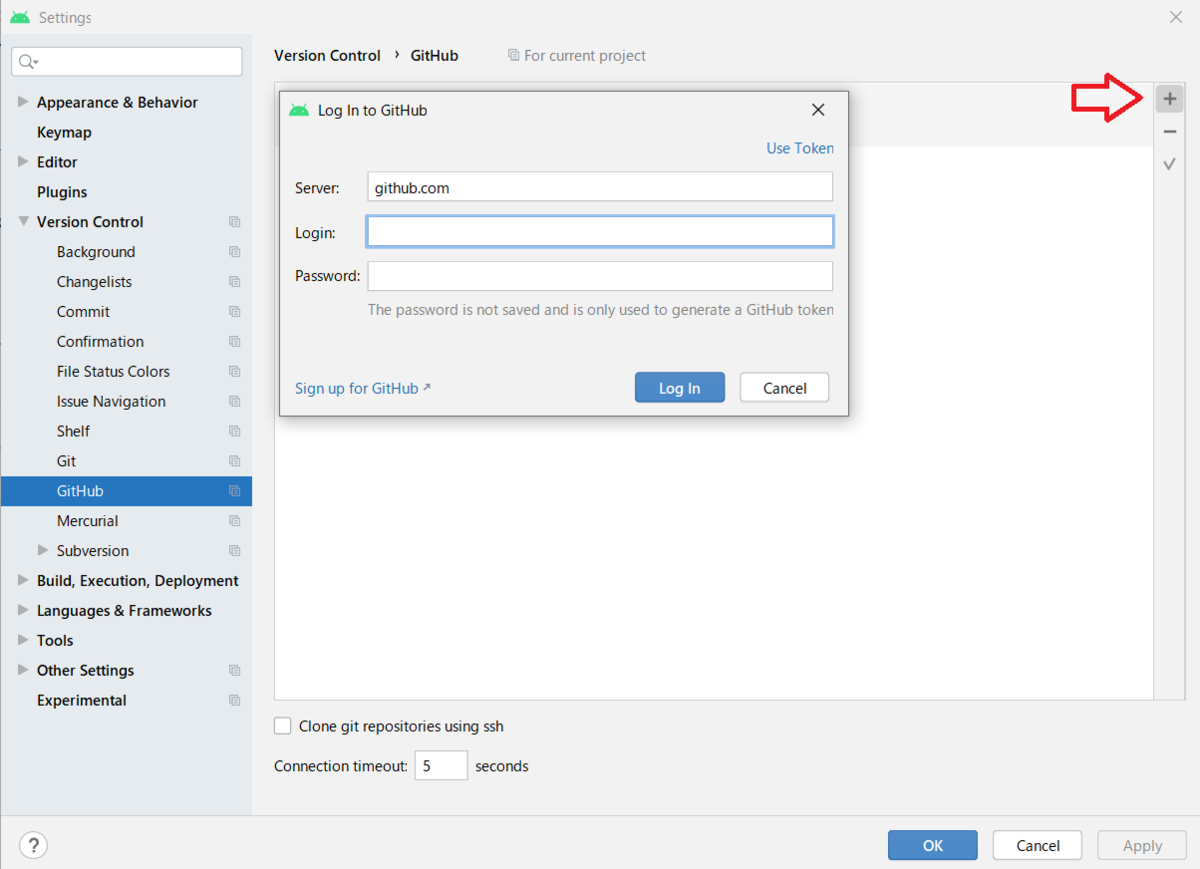Select Confirmation settings
This screenshot has width=1200, height=869.
pyautogui.click(x=100, y=342)
